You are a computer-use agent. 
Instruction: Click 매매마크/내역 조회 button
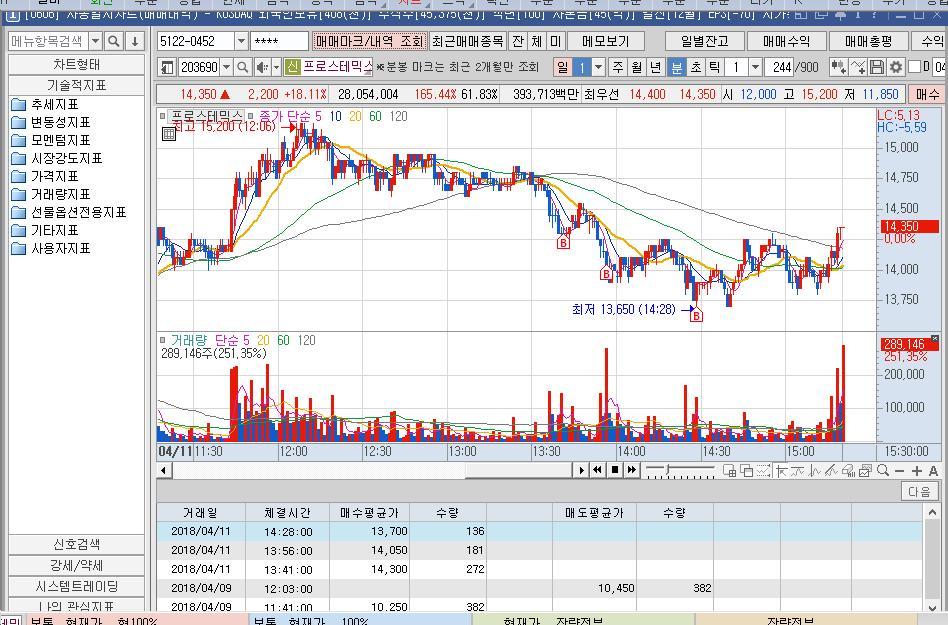369,41
